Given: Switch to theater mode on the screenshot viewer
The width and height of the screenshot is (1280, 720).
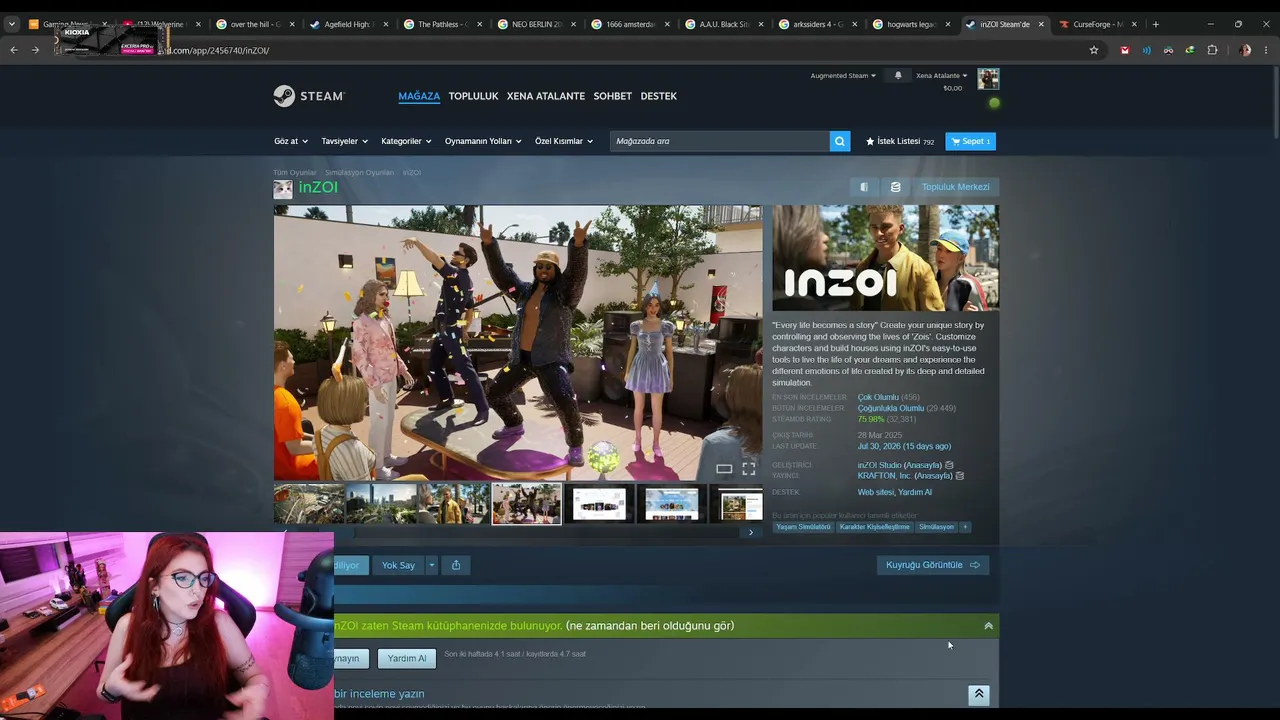Looking at the screenshot, I should [x=724, y=468].
